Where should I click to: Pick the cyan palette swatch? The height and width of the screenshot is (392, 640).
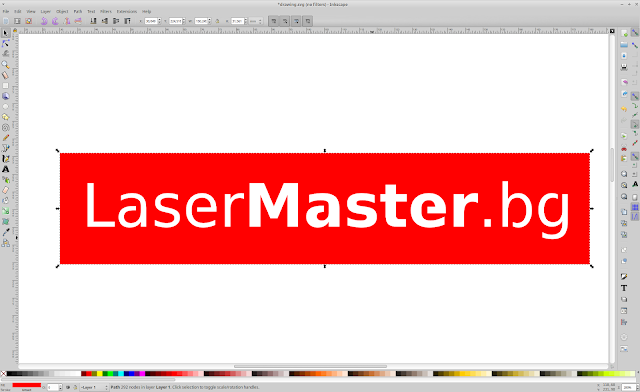121,373
